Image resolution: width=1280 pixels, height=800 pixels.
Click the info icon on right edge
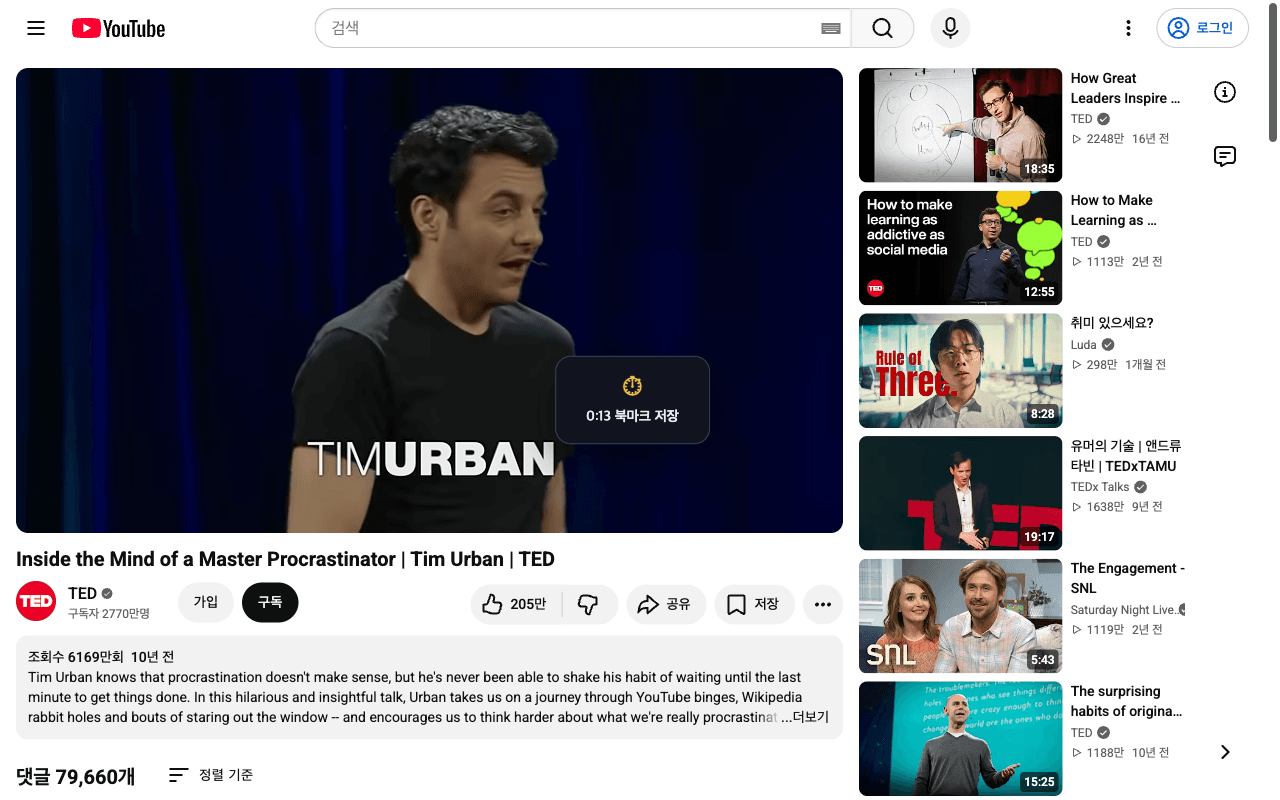(x=1225, y=92)
